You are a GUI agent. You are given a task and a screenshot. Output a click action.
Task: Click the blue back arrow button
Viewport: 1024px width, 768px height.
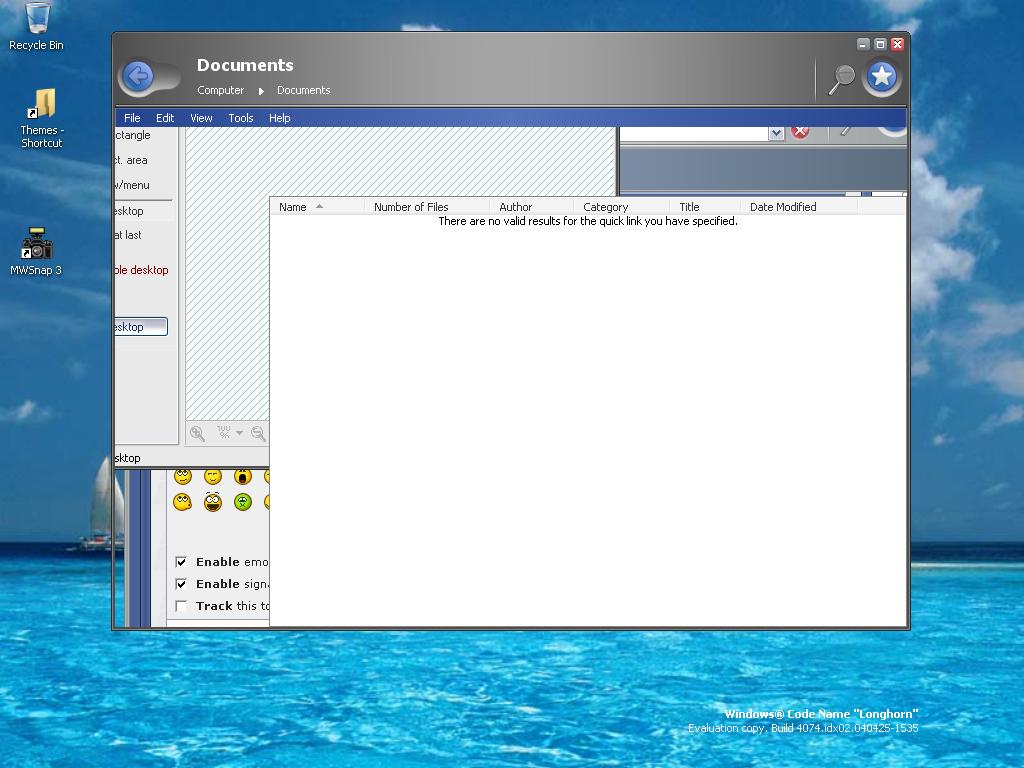tap(138, 77)
